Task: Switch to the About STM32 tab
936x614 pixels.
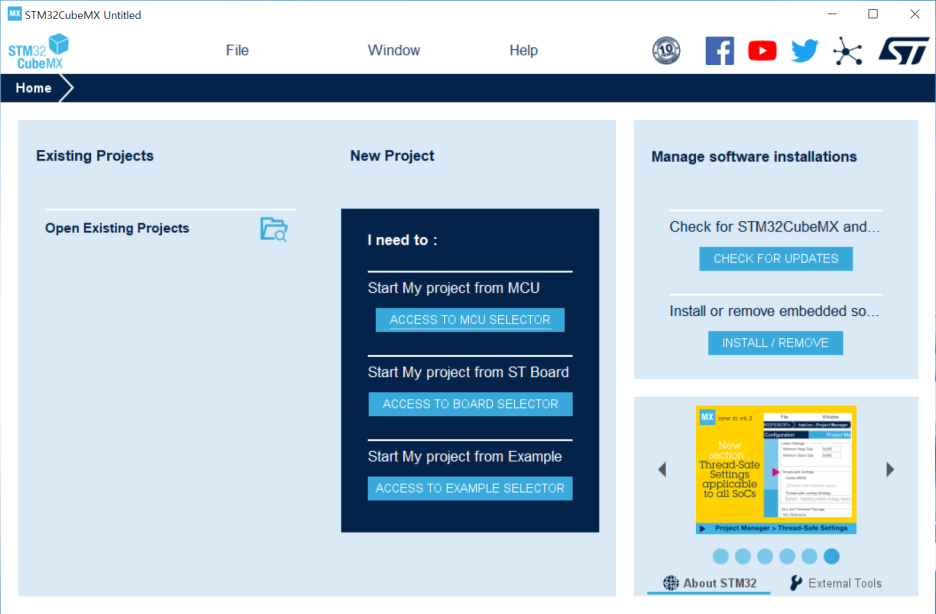Action: pyautogui.click(x=709, y=583)
